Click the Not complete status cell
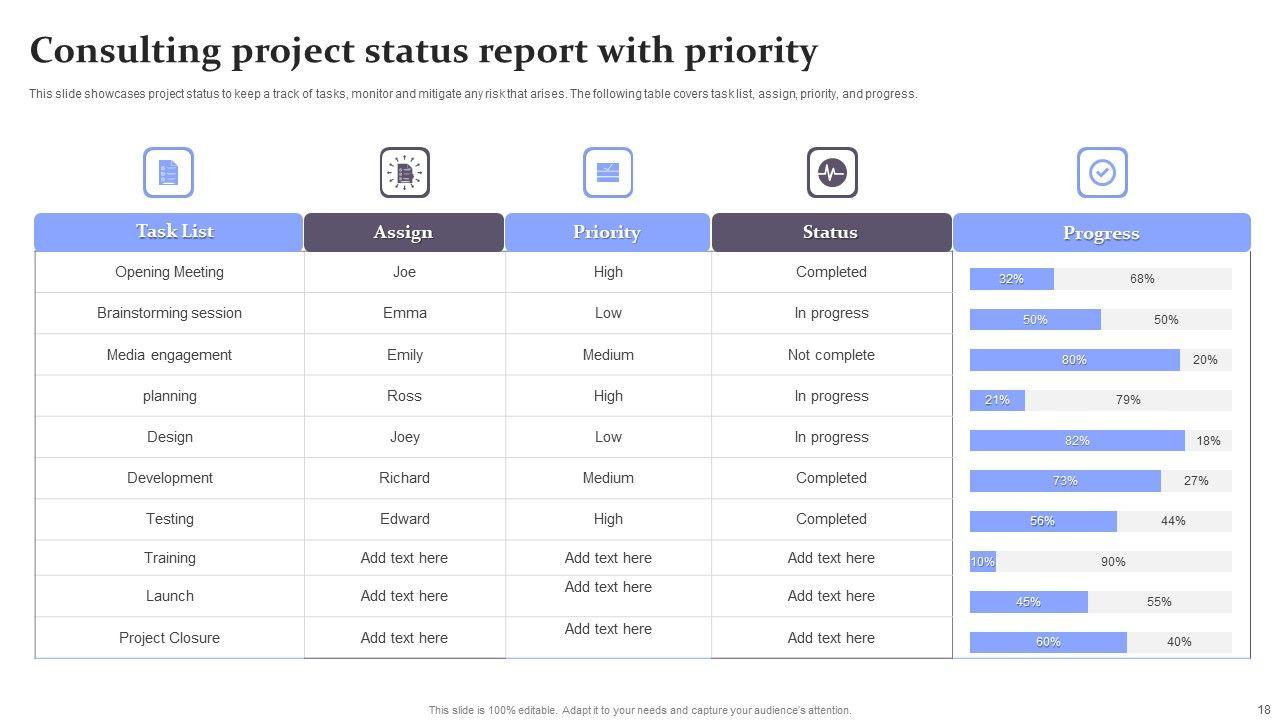The width and height of the screenshot is (1280, 720). 831,355
